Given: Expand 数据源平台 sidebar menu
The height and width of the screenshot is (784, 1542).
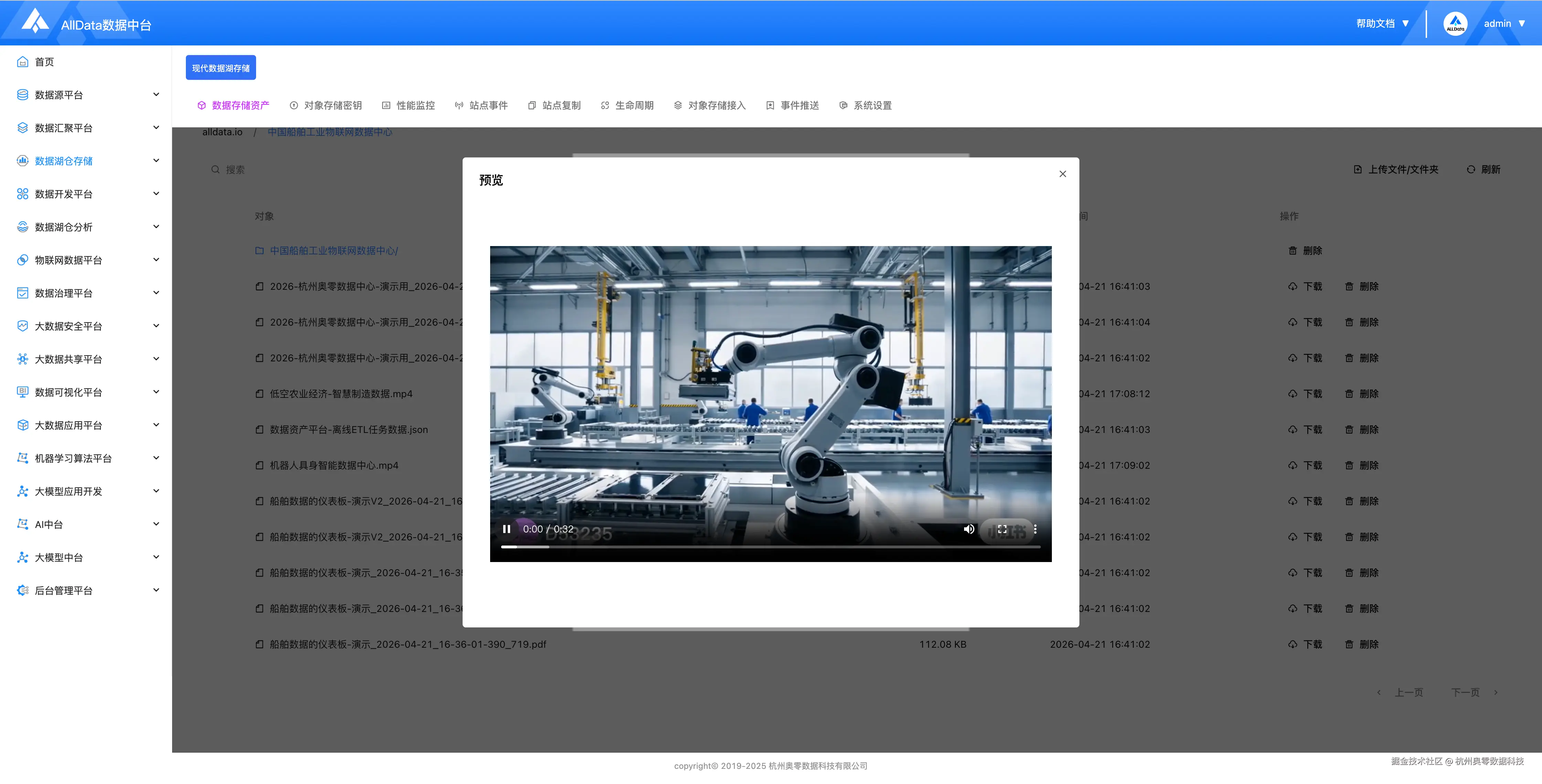Looking at the screenshot, I should point(59,95).
